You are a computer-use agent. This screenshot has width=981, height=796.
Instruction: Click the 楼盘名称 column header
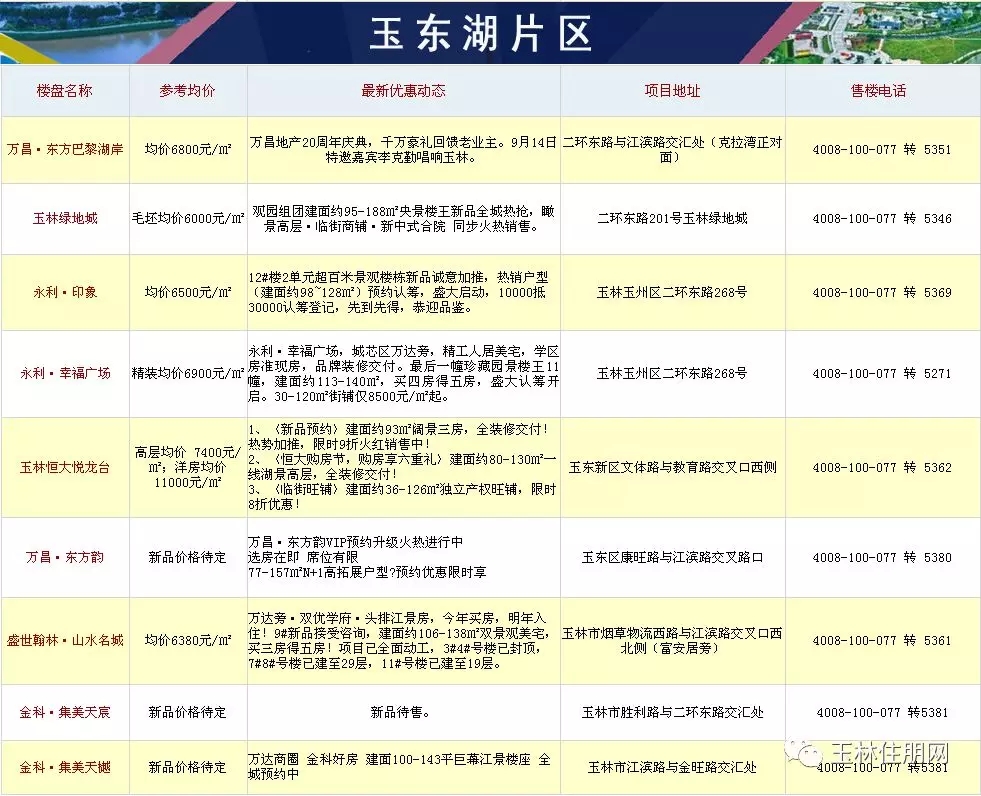pos(64,91)
